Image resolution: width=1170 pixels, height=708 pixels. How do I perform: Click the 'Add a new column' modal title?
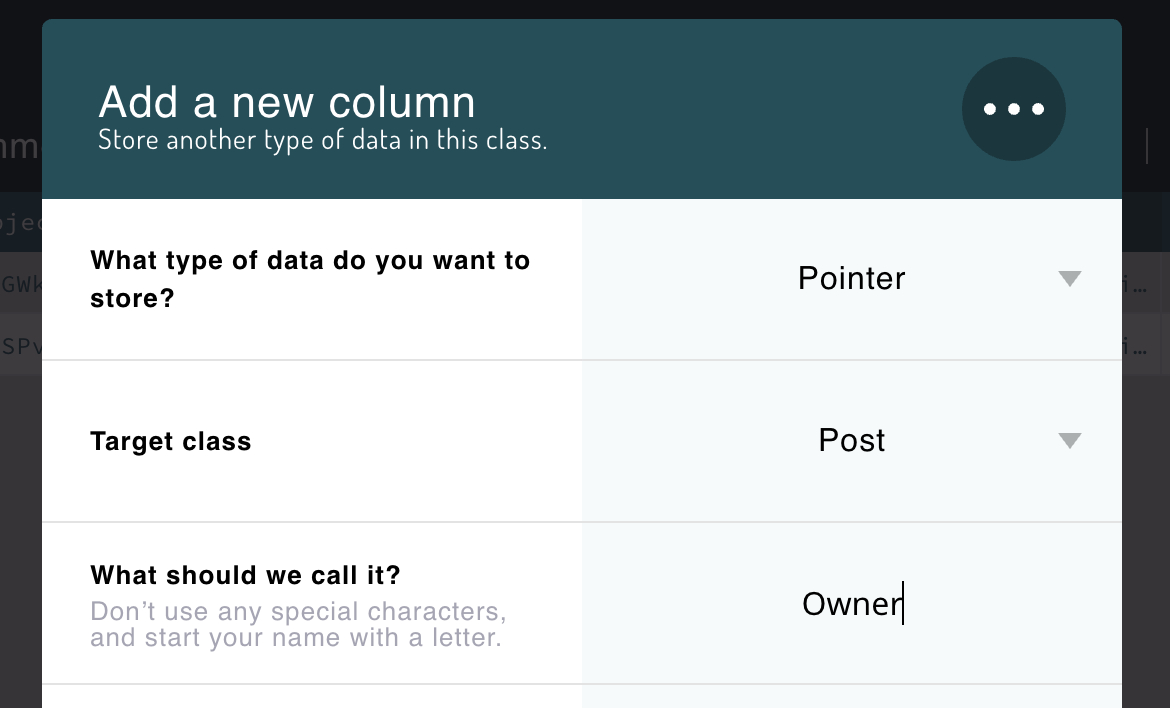click(287, 102)
